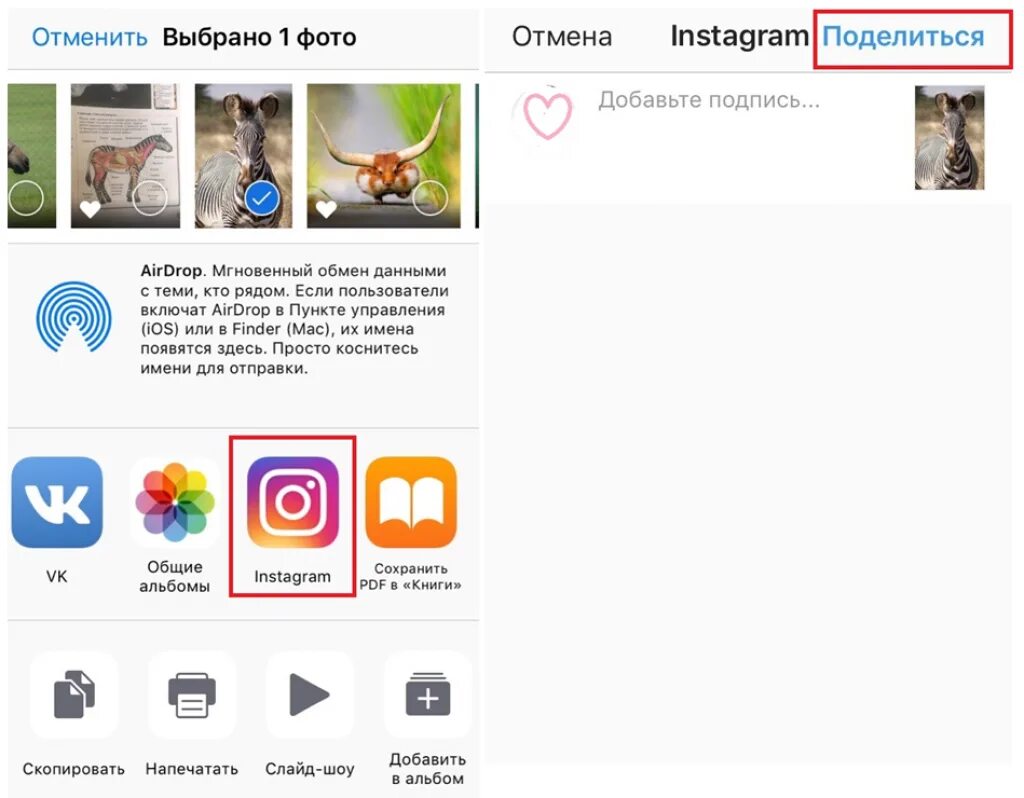Select the partially visible leftmost photo circle
The image size is (1024, 798).
point(26,199)
